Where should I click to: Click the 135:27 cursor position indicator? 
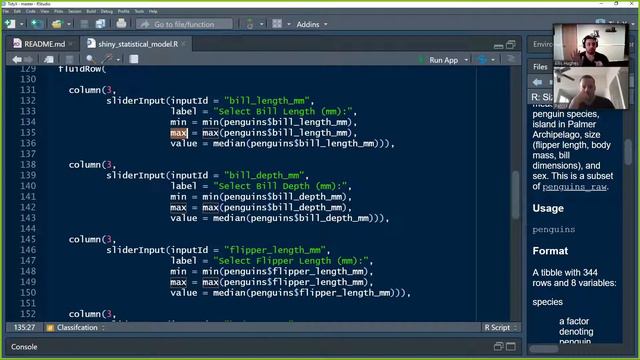24,327
